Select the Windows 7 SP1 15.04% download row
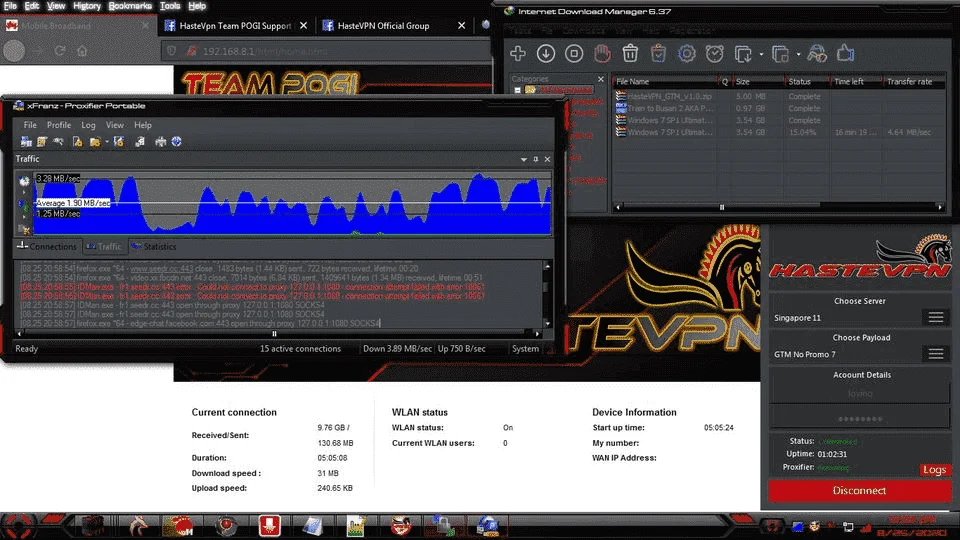This screenshot has height=540, width=960. click(x=779, y=132)
